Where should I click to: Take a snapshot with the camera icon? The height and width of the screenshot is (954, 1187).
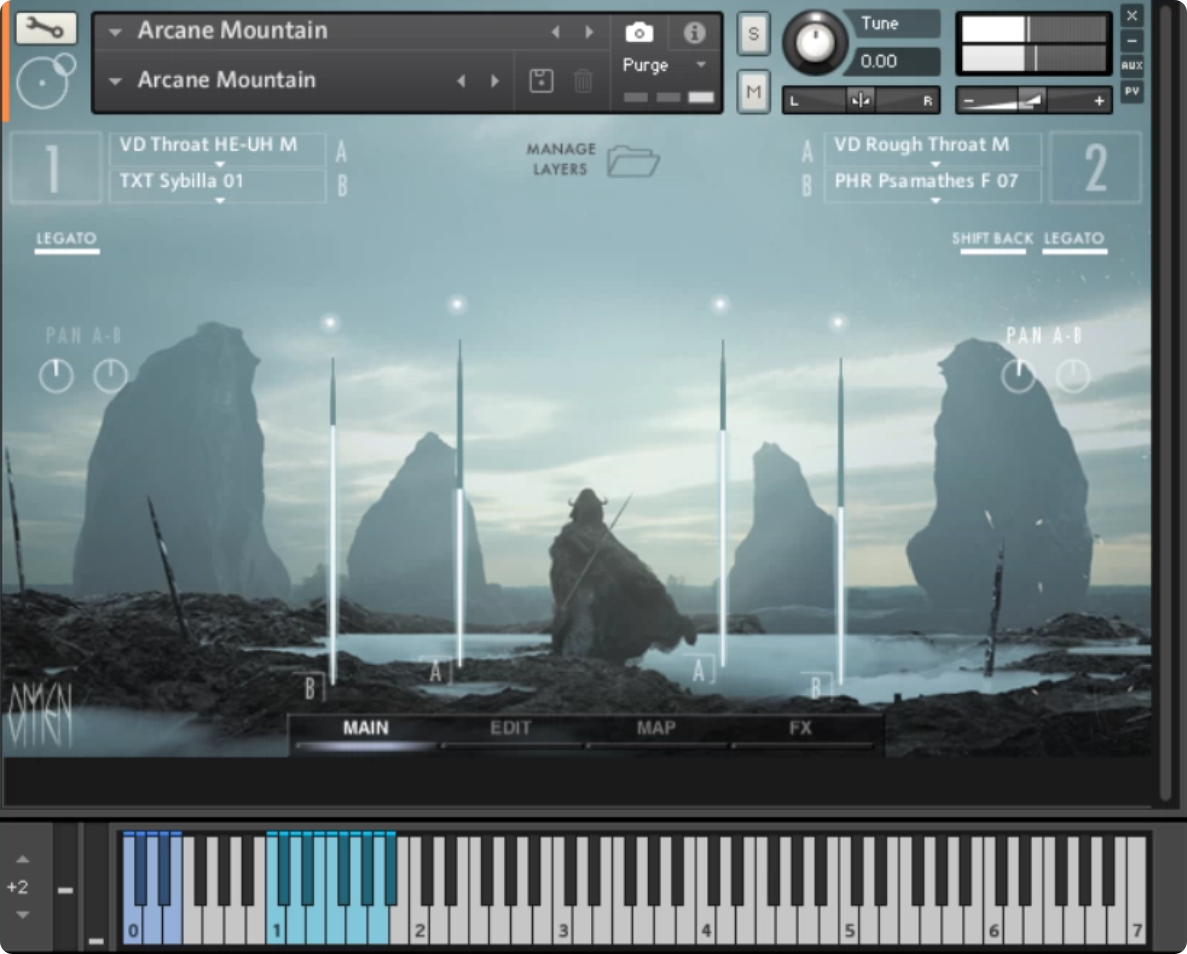pyautogui.click(x=639, y=32)
